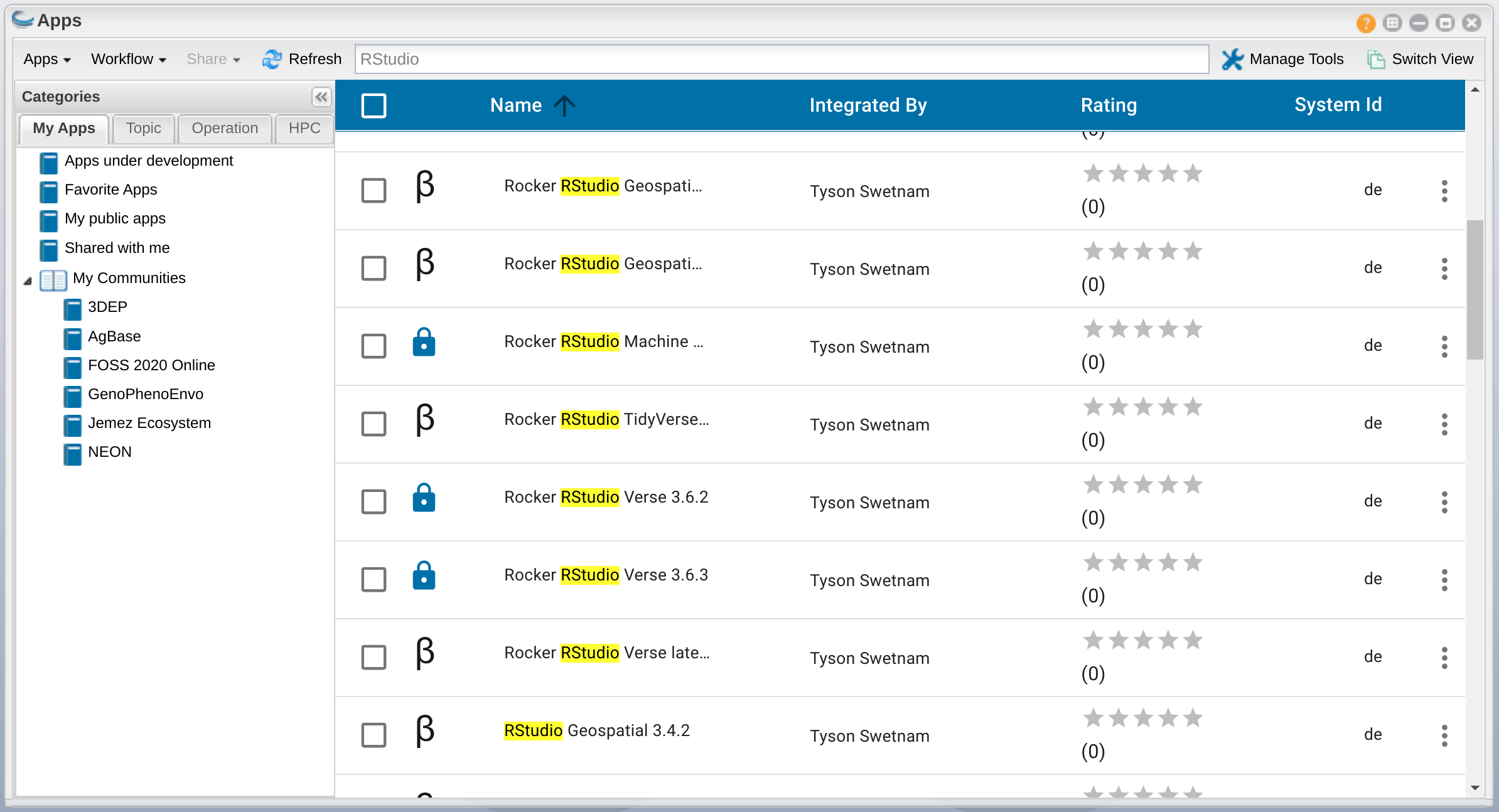Viewport: 1499px width, 812px height.
Task: Click the Refresh icon in toolbar
Action: (x=272, y=59)
